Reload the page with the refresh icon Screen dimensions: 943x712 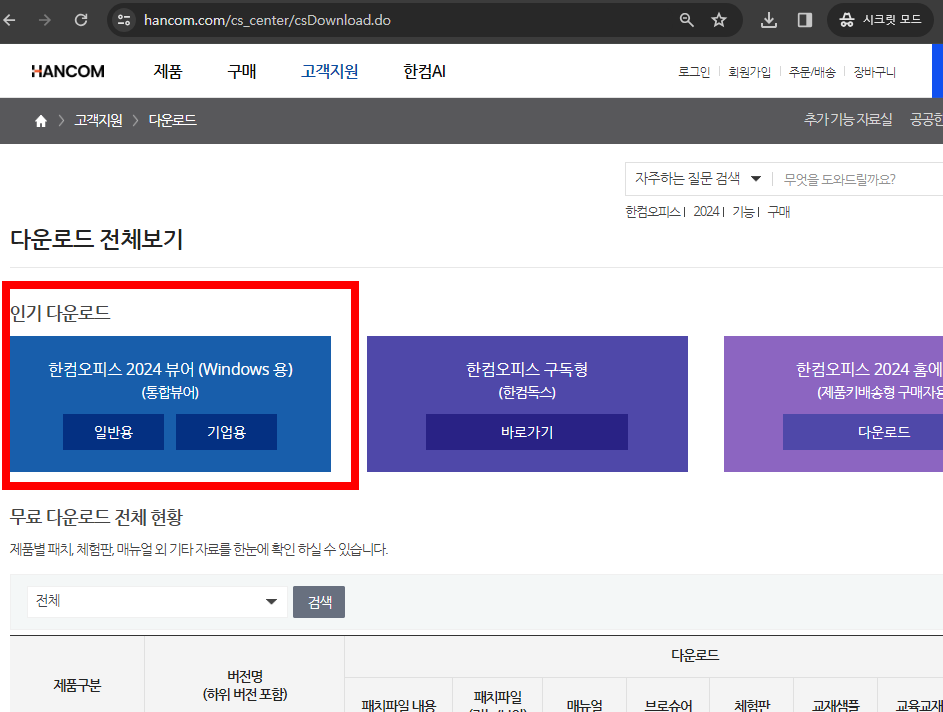tap(82, 19)
